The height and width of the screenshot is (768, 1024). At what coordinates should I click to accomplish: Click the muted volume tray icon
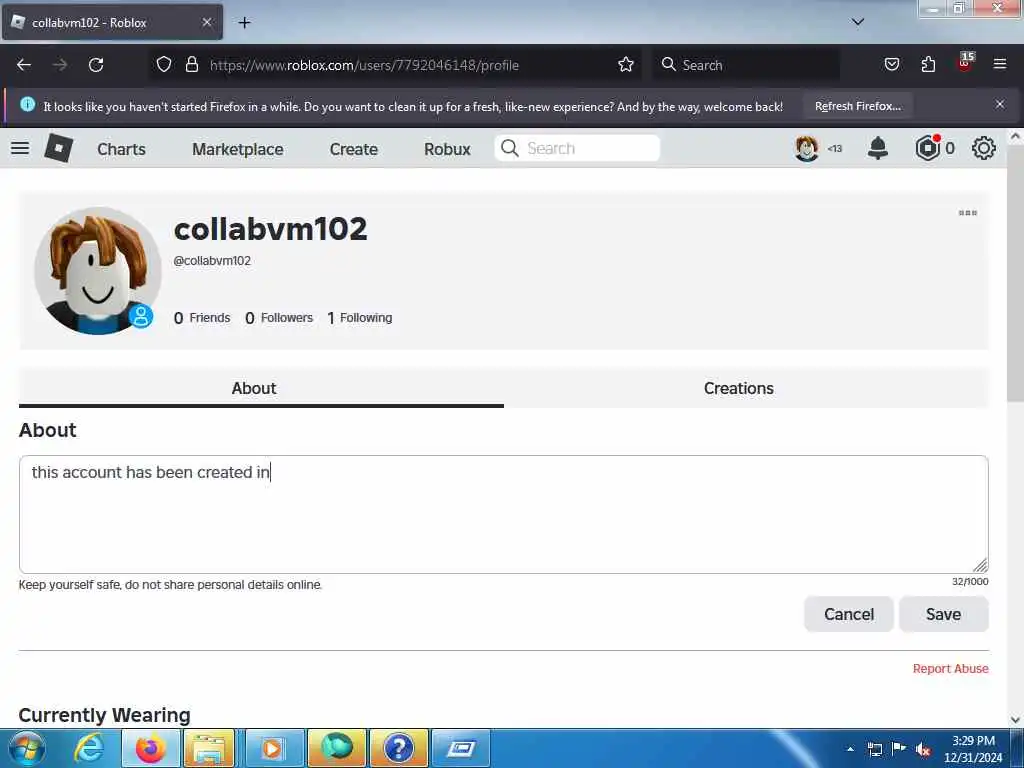[923, 750]
